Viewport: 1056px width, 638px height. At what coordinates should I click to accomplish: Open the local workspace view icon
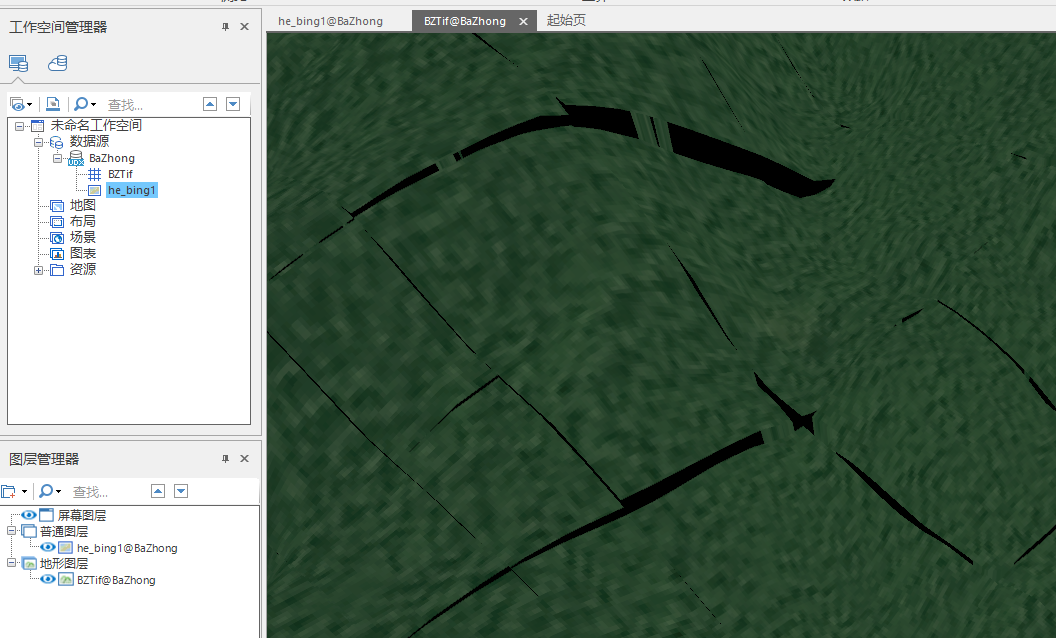pos(18,63)
